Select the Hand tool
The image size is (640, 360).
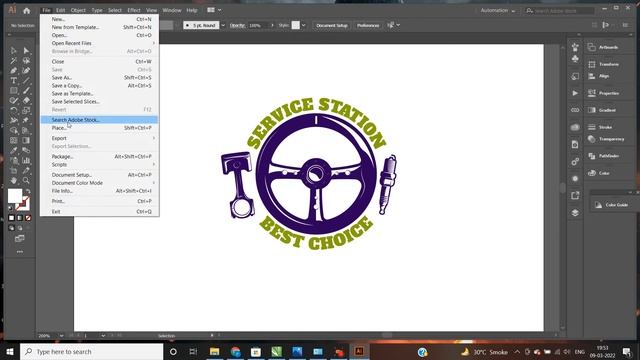14,180
